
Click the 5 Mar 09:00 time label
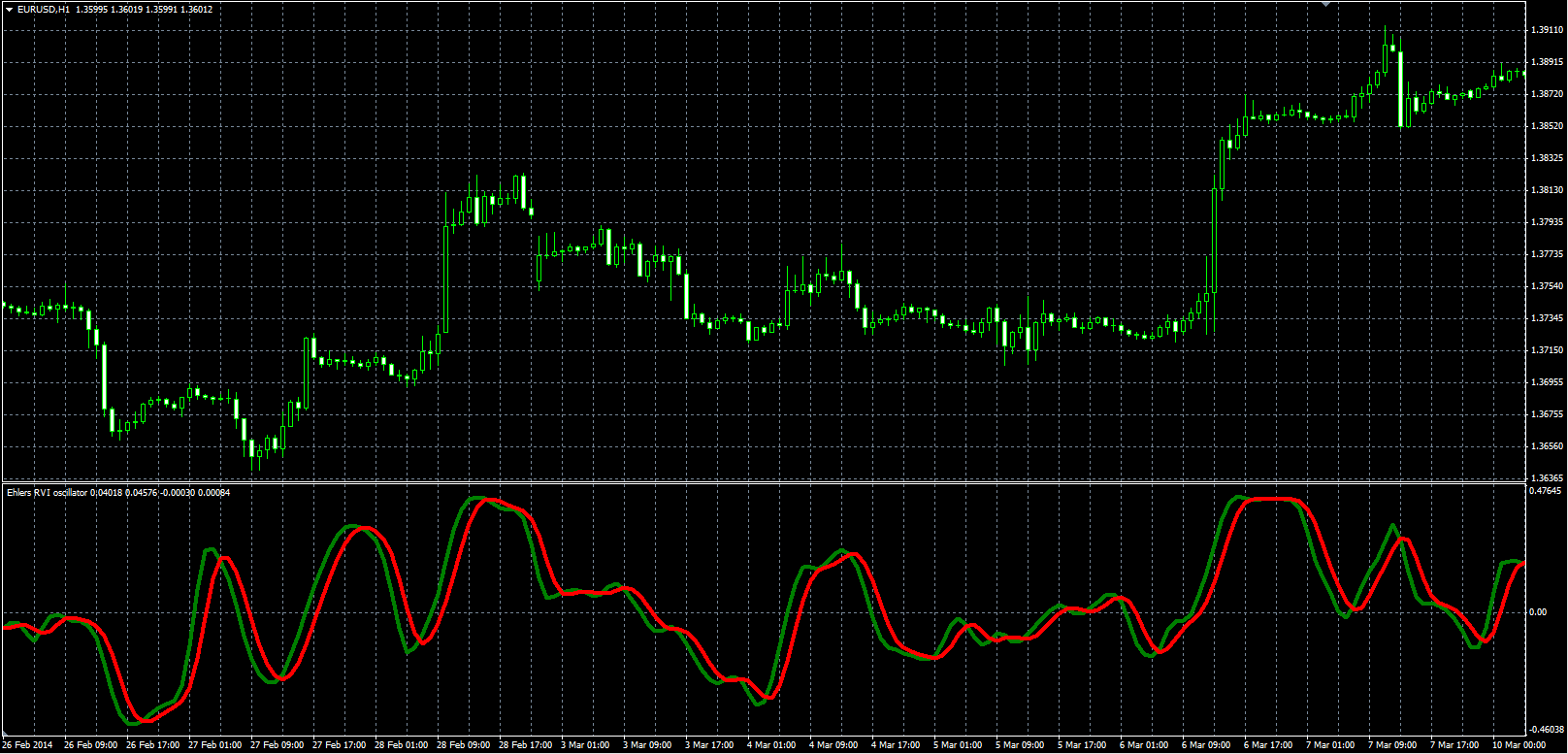point(1020,745)
